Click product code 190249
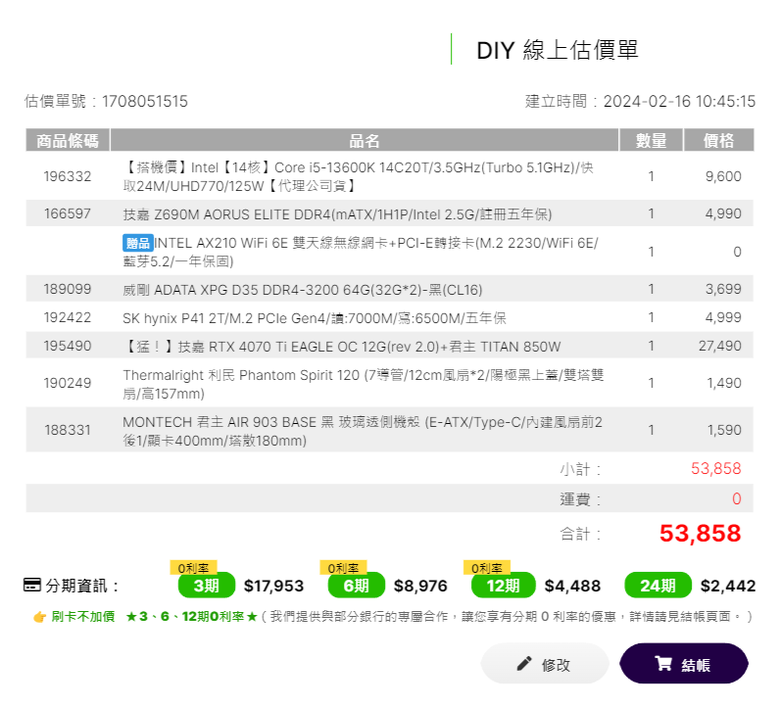 coord(67,383)
